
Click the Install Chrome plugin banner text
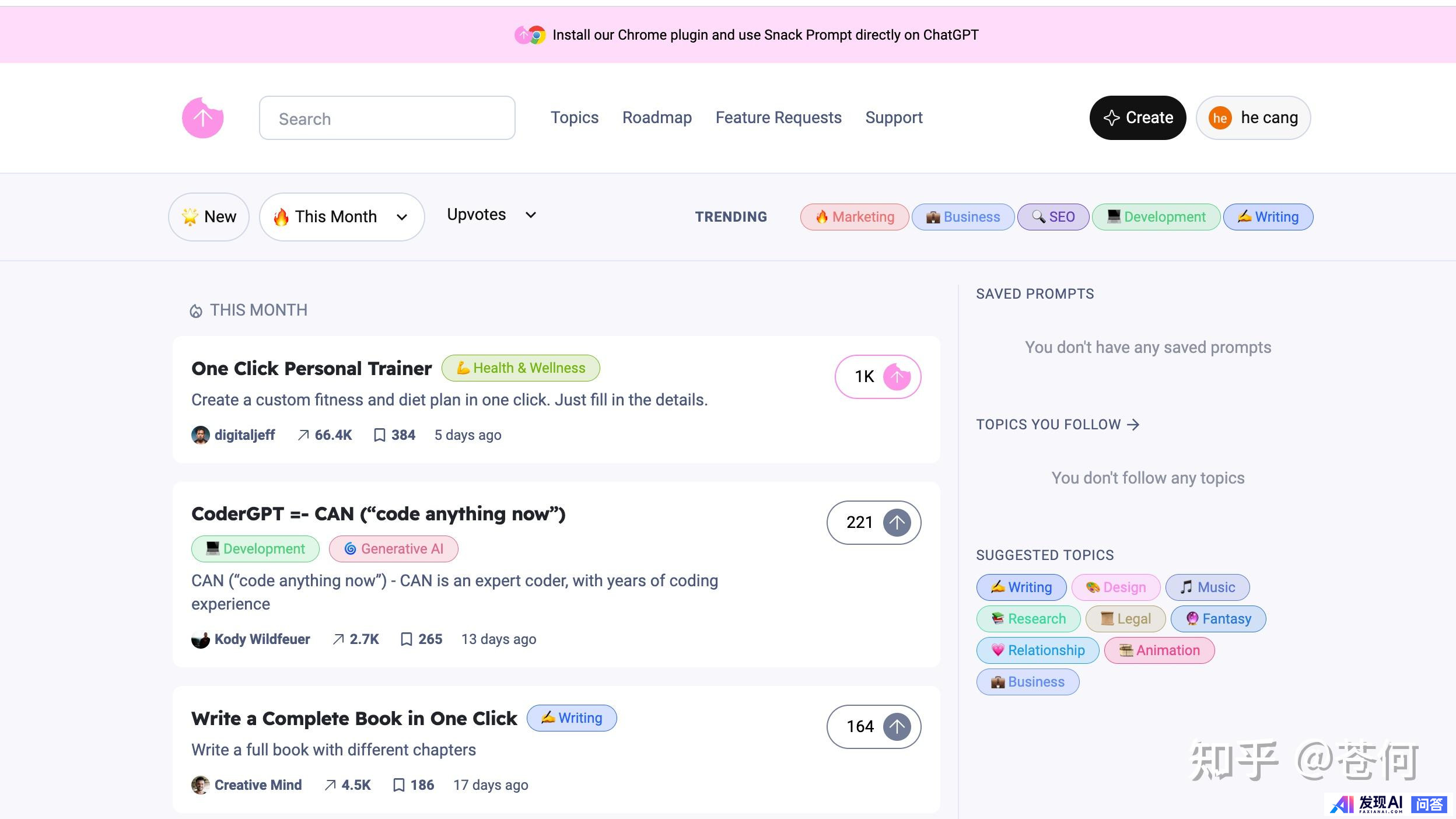pos(765,35)
